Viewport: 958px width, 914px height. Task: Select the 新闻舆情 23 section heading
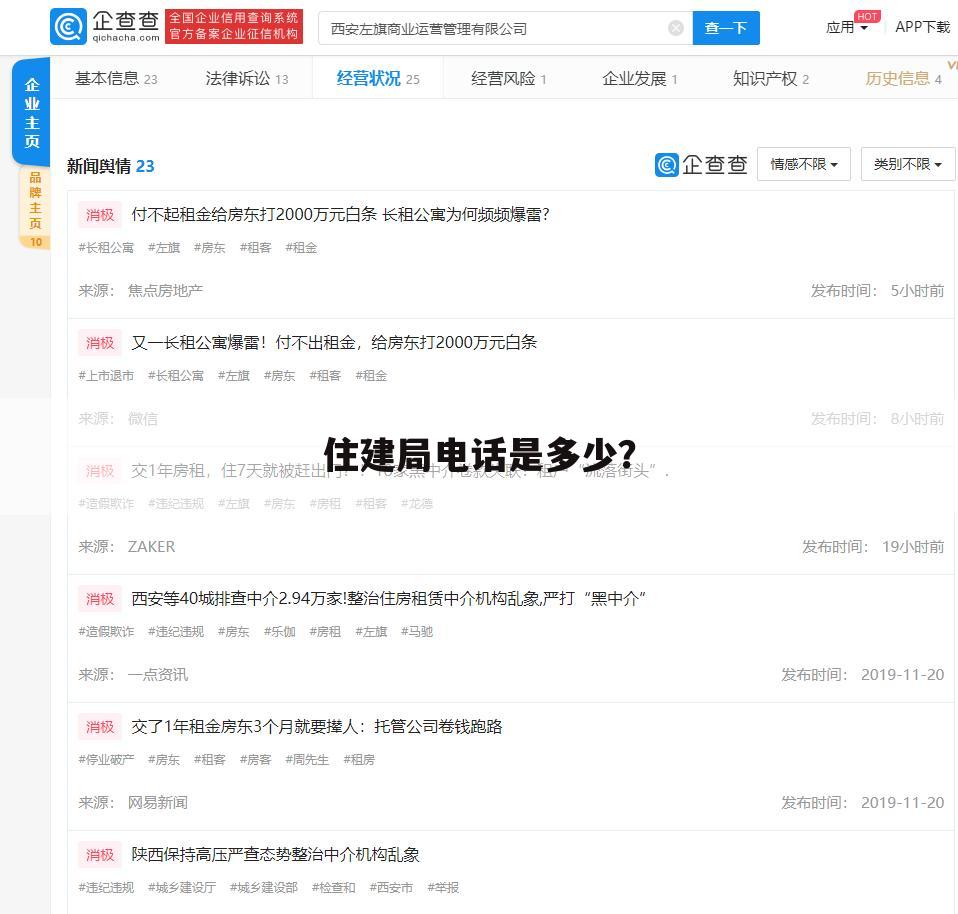[111, 166]
